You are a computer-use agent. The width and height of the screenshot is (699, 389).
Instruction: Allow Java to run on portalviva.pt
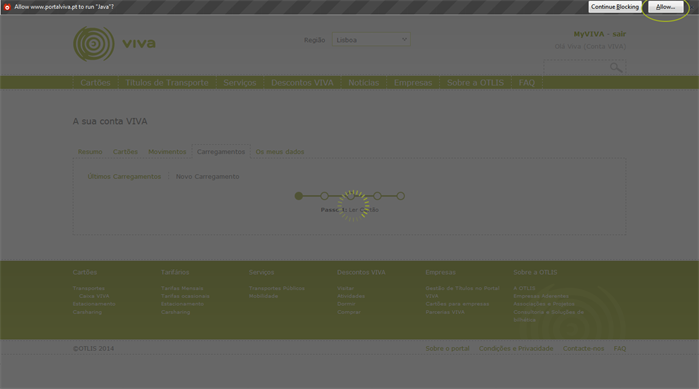coord(666,7)
